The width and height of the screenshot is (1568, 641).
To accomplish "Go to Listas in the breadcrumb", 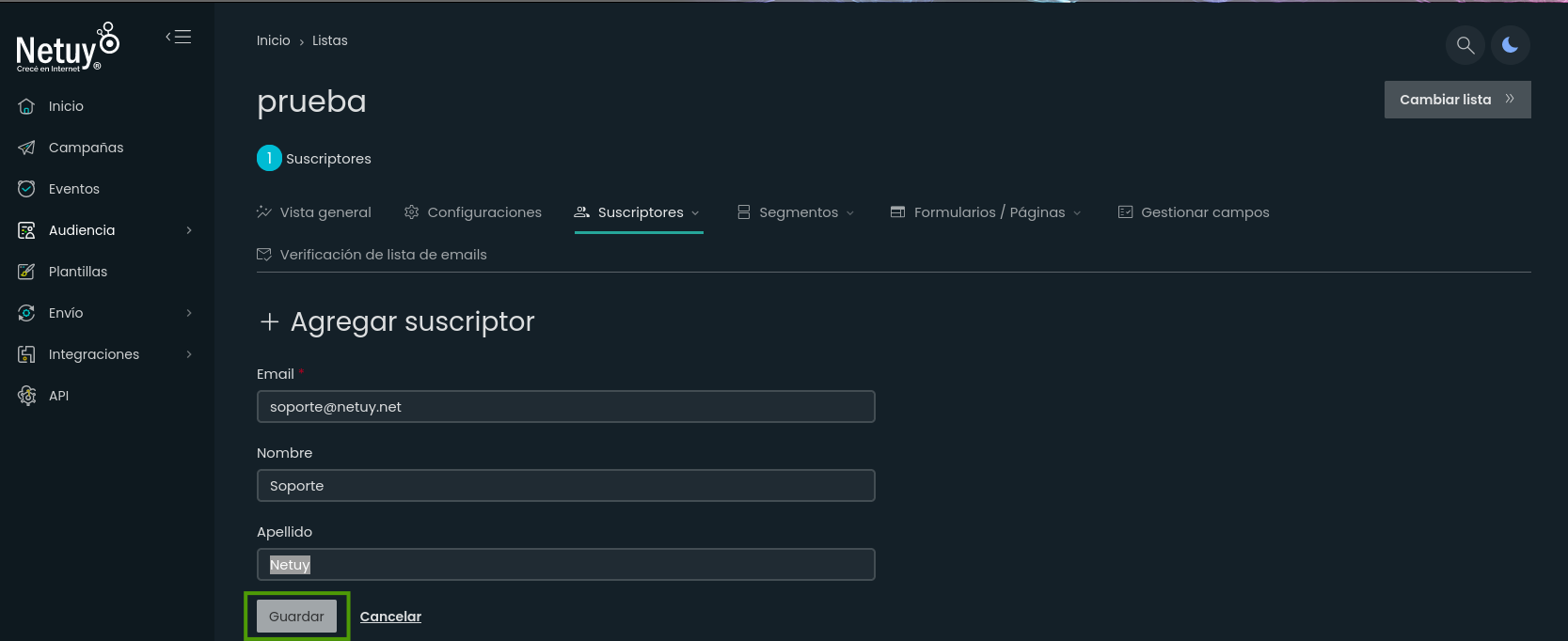I will coord(330,40).
